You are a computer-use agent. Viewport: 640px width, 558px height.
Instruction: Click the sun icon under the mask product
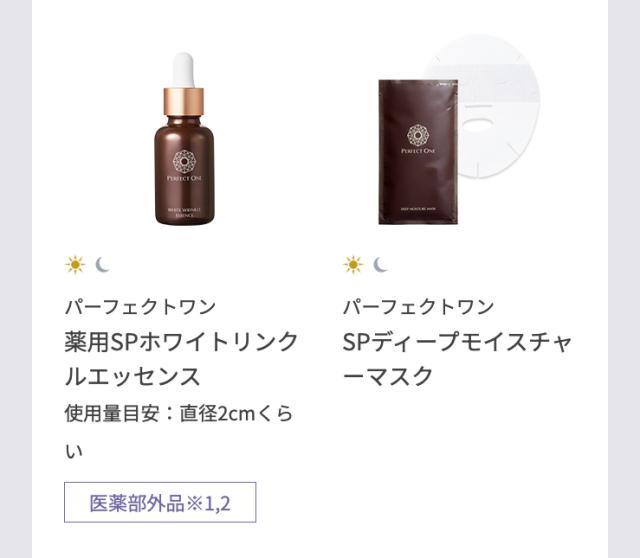tap(353, 265)
